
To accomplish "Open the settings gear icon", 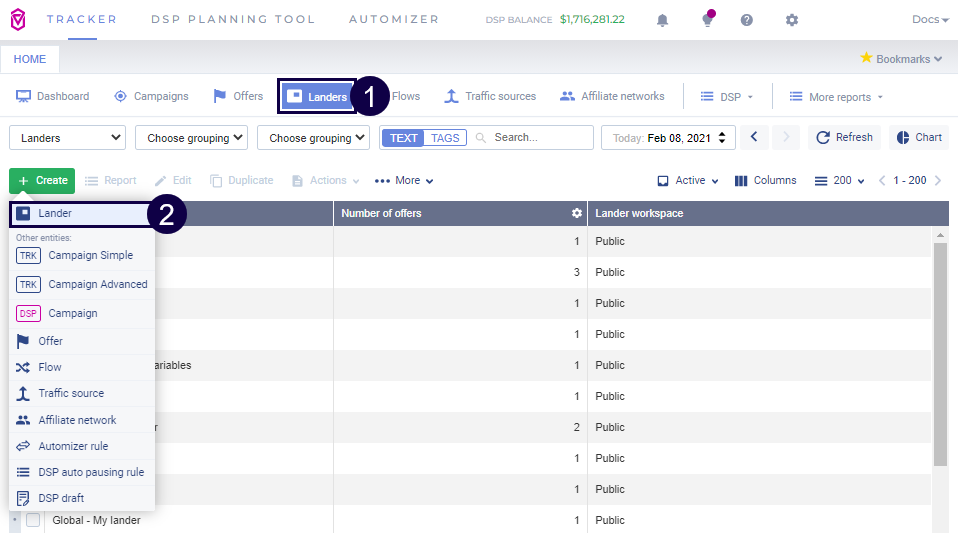I will point(792,20).
